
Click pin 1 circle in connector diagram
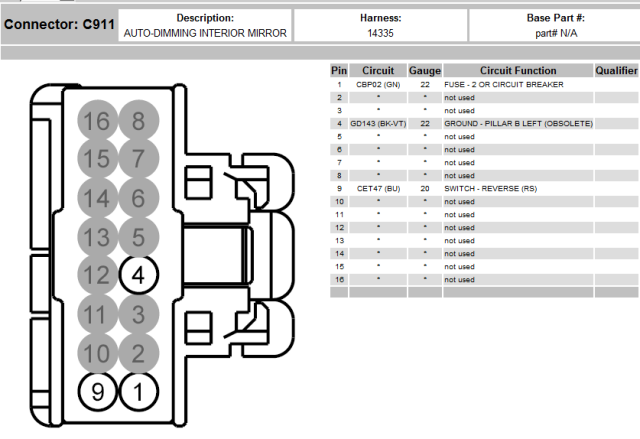[x=138, y=392]
